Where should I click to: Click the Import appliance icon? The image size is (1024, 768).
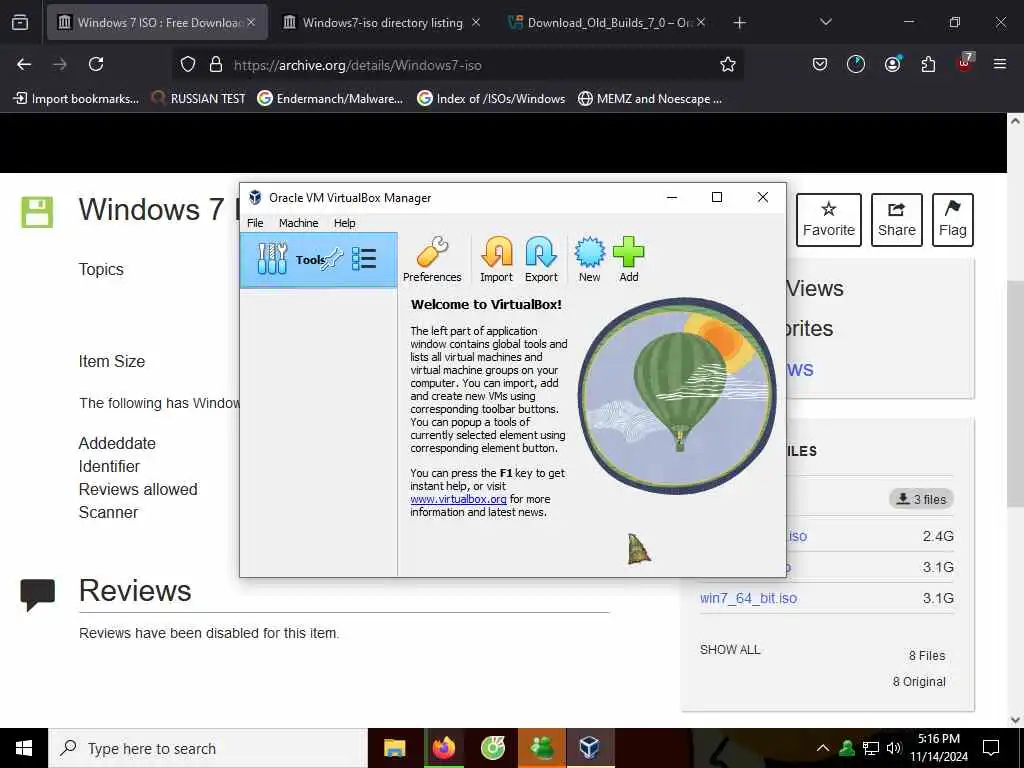coord(496,259)
